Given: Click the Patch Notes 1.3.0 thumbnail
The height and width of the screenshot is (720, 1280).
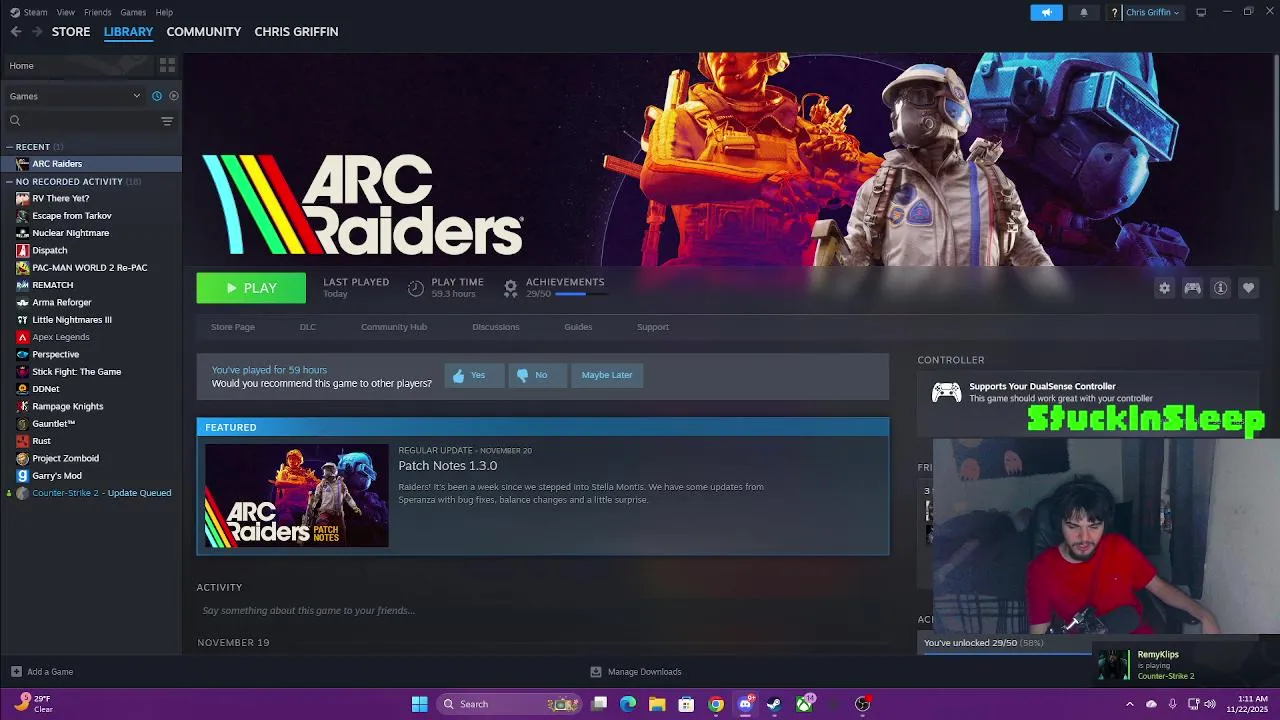Looking at the screenshot, I should [297, 496].
